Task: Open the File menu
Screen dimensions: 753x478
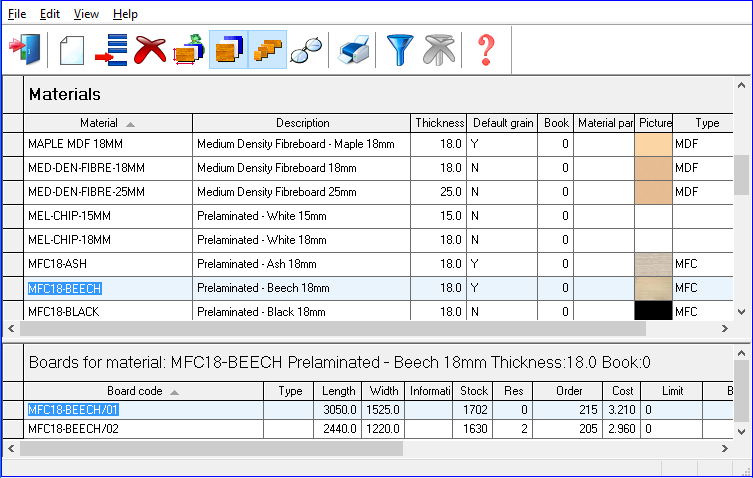Action: click(x=17, y=14)
